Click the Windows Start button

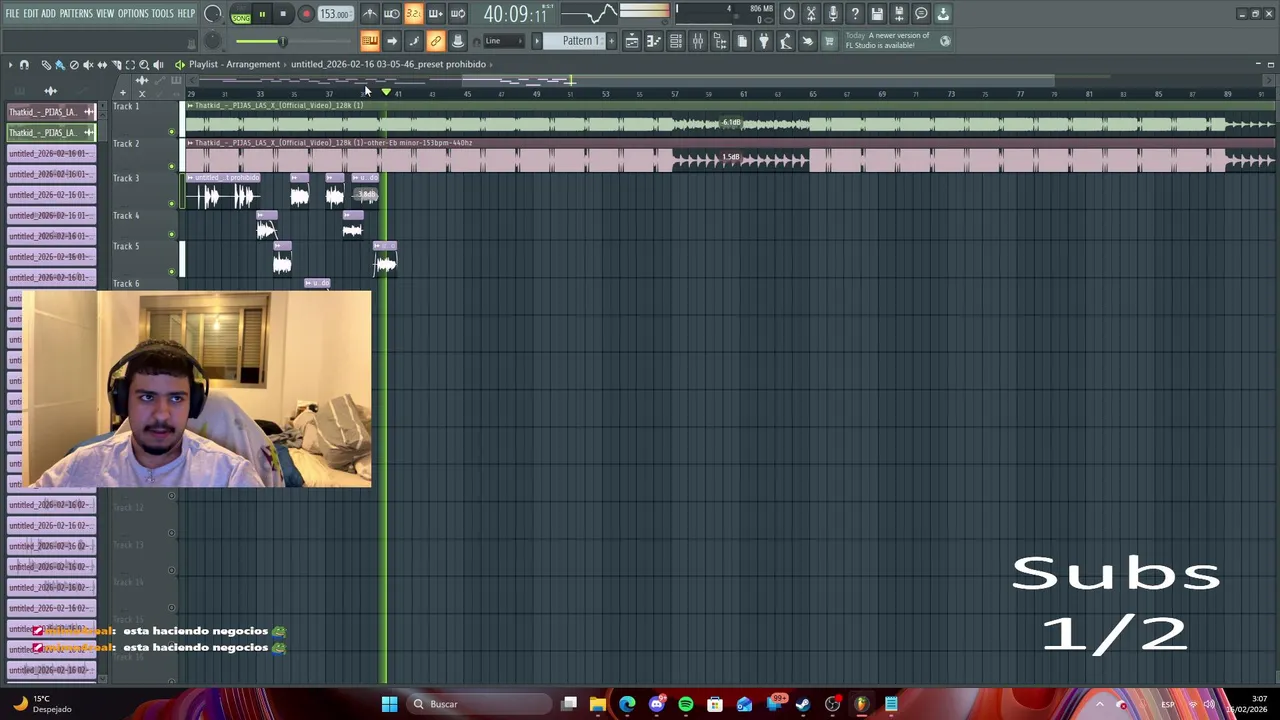[x=390, y=704]
